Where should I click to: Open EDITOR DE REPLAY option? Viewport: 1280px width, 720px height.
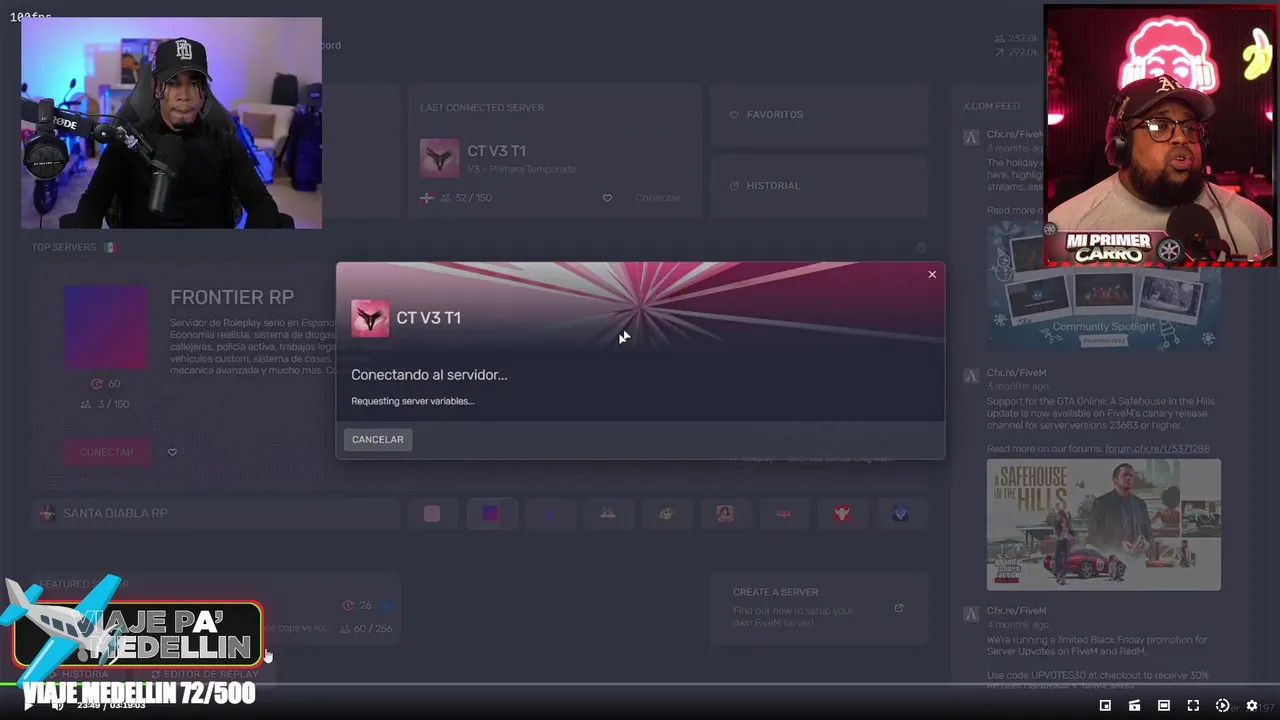pos(203,674)
